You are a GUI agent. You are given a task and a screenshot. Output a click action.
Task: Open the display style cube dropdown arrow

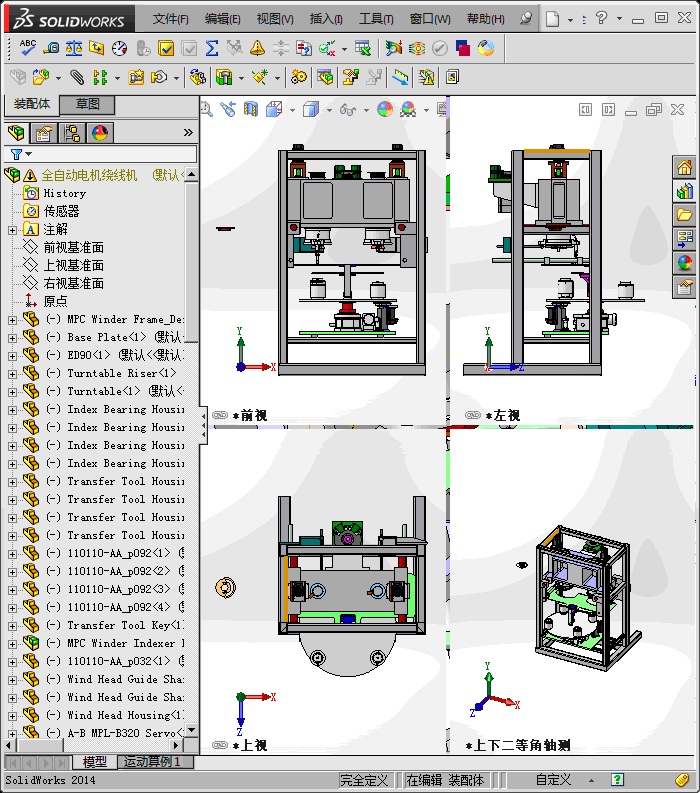[x=329, y=110]
